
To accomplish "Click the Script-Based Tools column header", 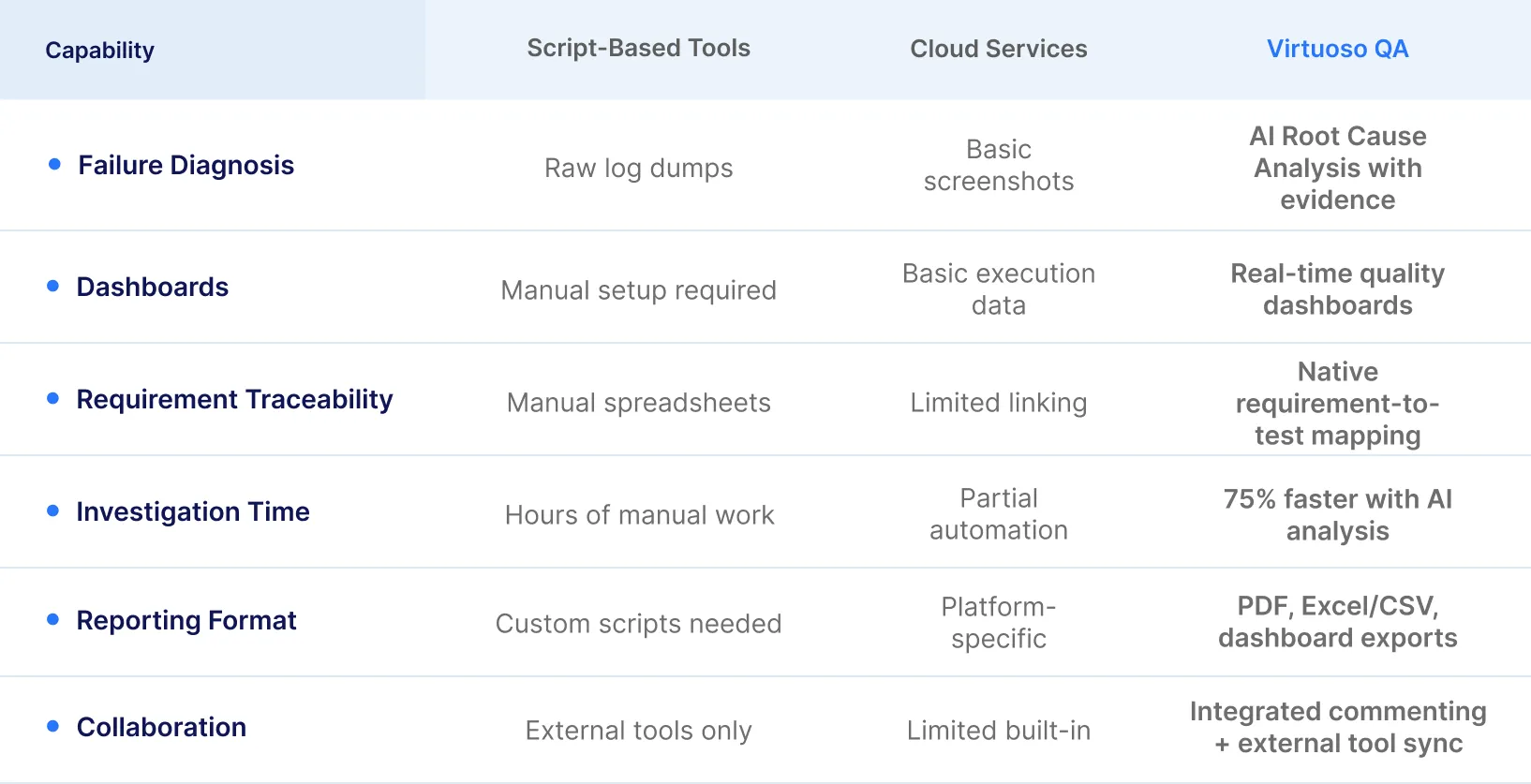I will [639, 49].
